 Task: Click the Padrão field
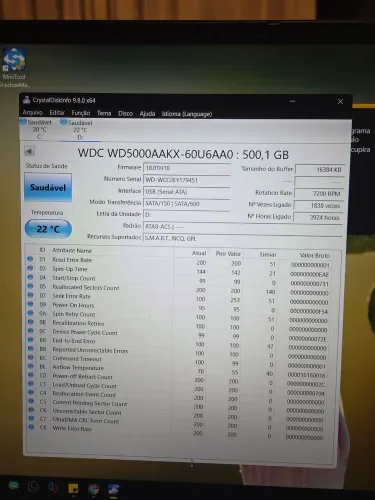coord(243,227)
